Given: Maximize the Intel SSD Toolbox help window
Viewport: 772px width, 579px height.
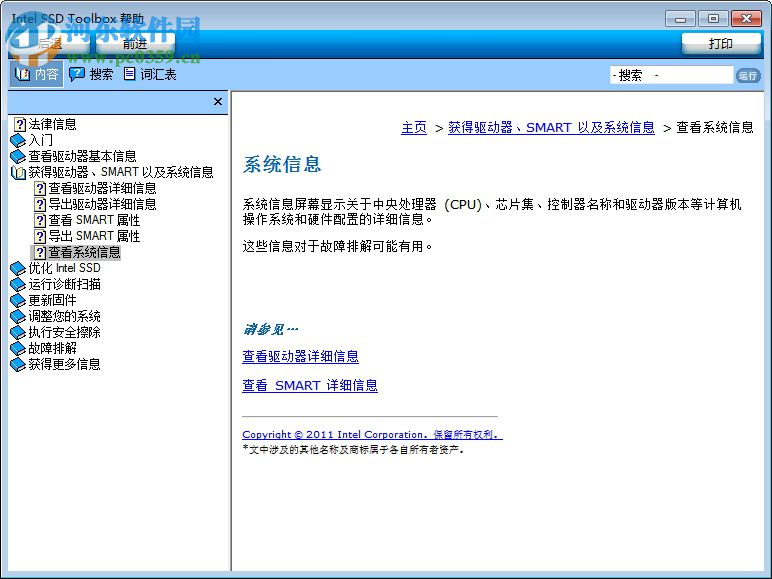Looking at the screenshot, I should [x=713, y=19].
